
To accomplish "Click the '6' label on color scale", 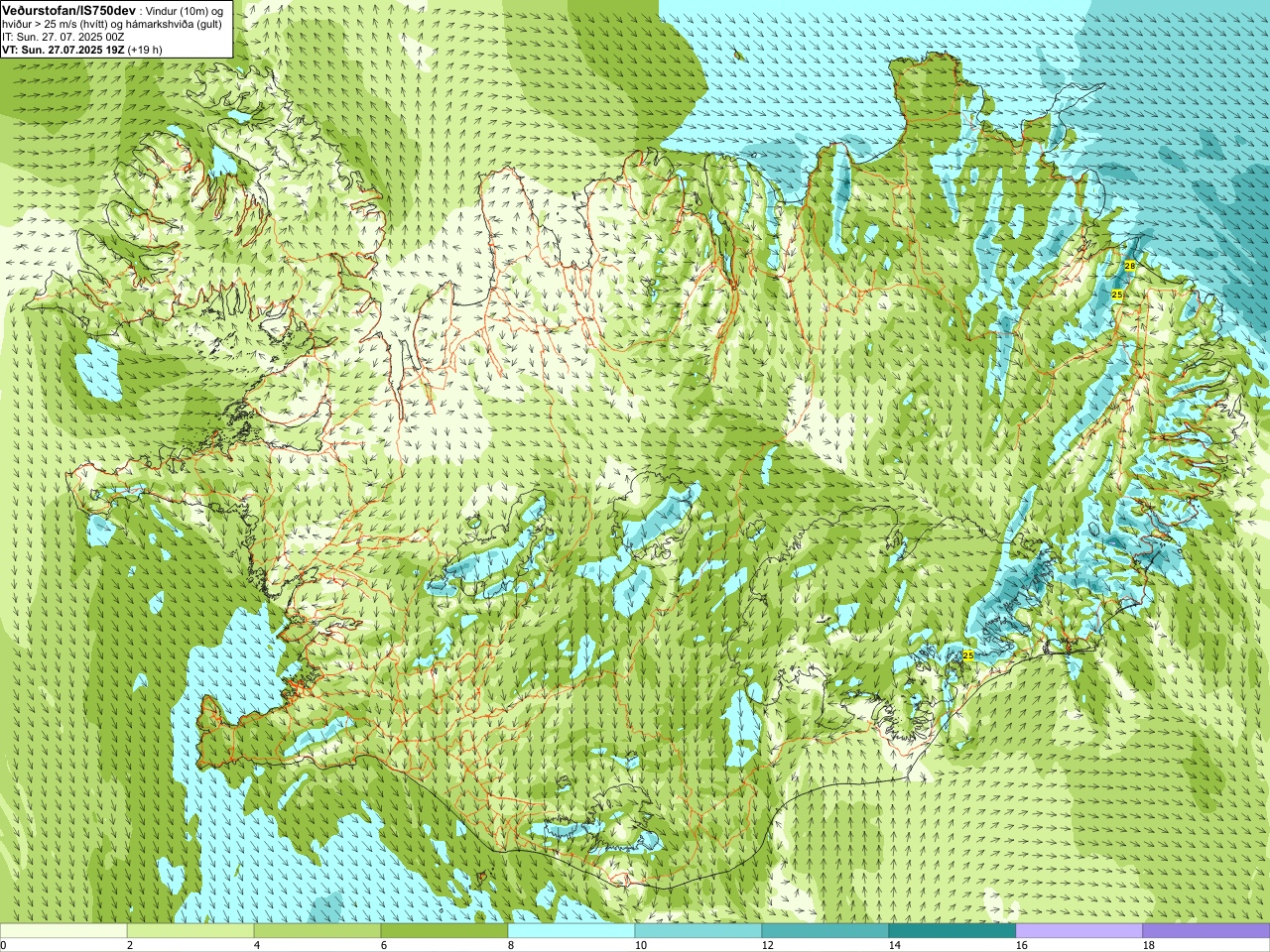I will click(384, 945).
